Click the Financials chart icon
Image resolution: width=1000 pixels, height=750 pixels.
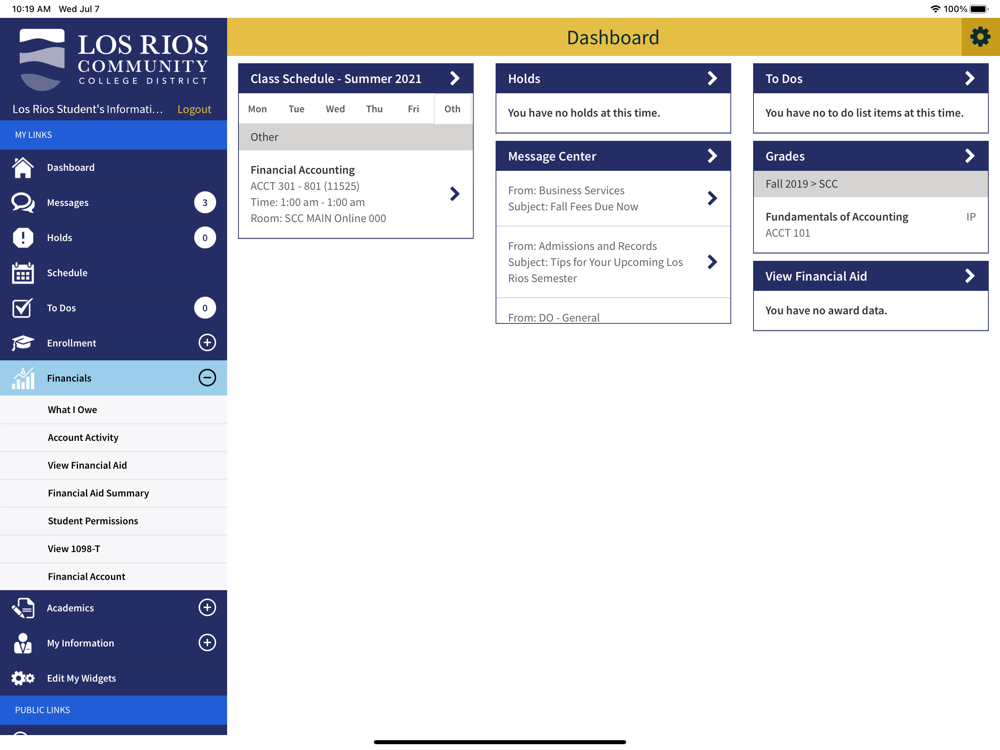coord(23,378)
